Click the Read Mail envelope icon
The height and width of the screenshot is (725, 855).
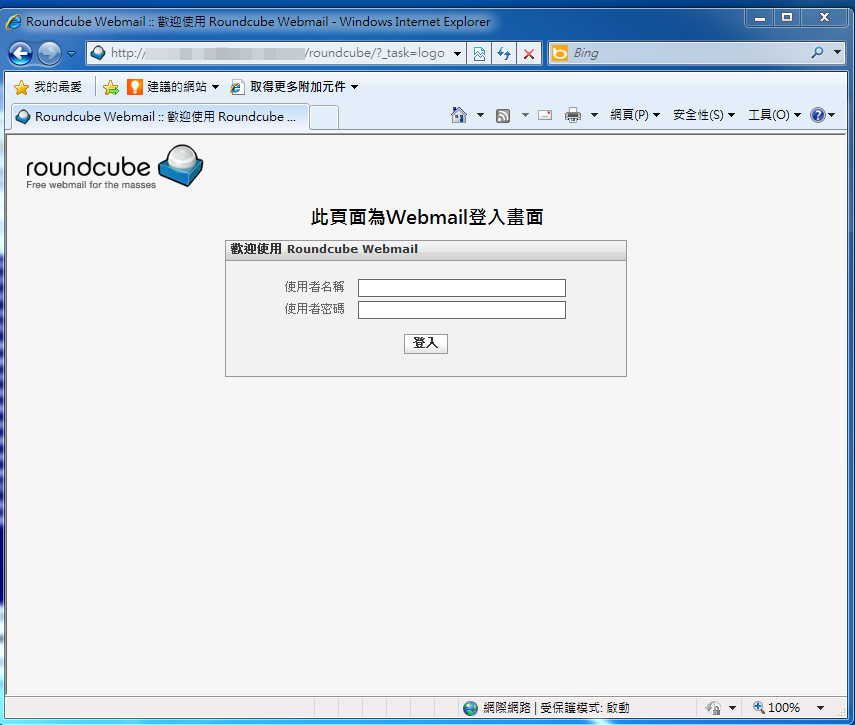tap(545, 115)
